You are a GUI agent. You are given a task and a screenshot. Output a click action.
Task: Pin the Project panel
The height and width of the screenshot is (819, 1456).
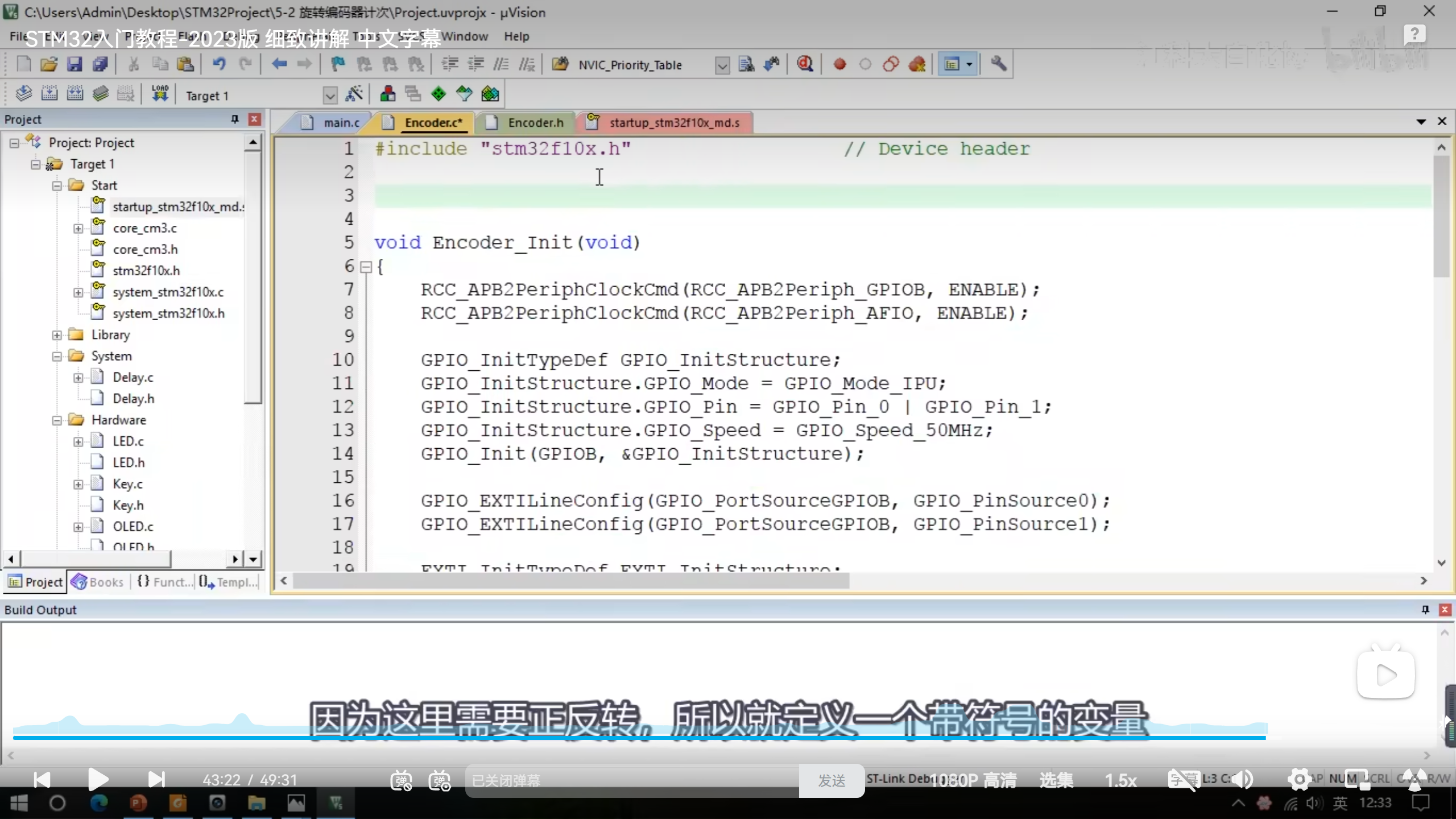coord(234,119)
